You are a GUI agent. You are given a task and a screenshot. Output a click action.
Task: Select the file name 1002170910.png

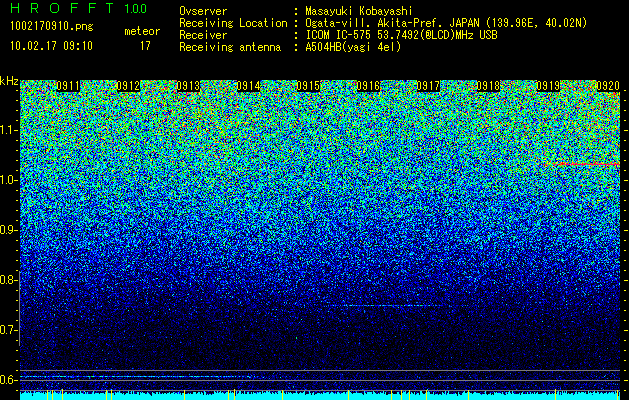(x=52, y=26)
